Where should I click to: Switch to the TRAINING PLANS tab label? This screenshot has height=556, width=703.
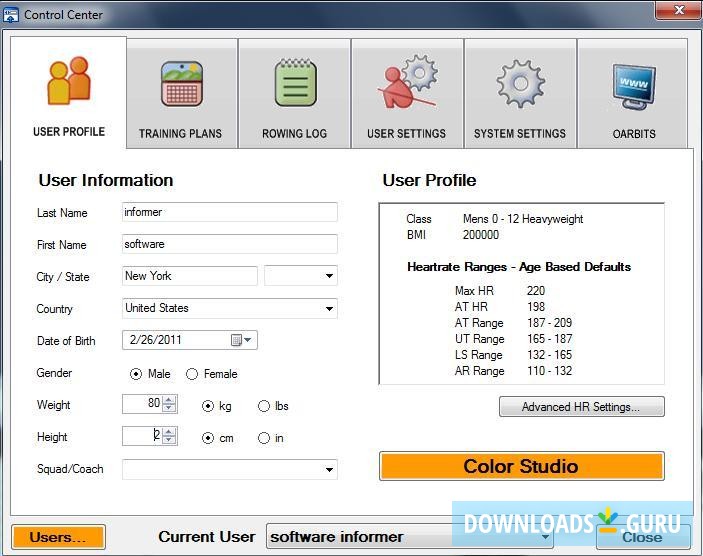tap(181, 134)
